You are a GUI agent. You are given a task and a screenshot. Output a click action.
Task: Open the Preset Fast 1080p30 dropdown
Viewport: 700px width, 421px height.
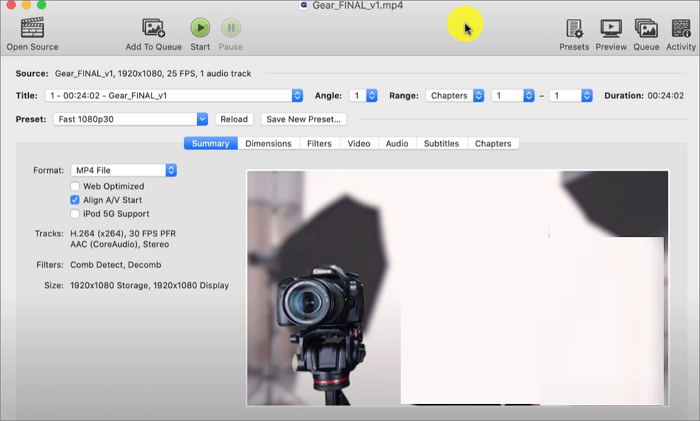pyautogui.click(x=130, y=119)
